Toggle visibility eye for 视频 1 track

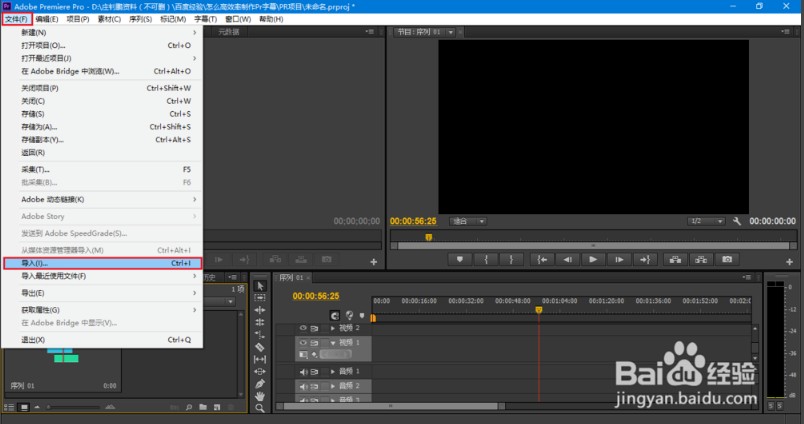[303, 343]
